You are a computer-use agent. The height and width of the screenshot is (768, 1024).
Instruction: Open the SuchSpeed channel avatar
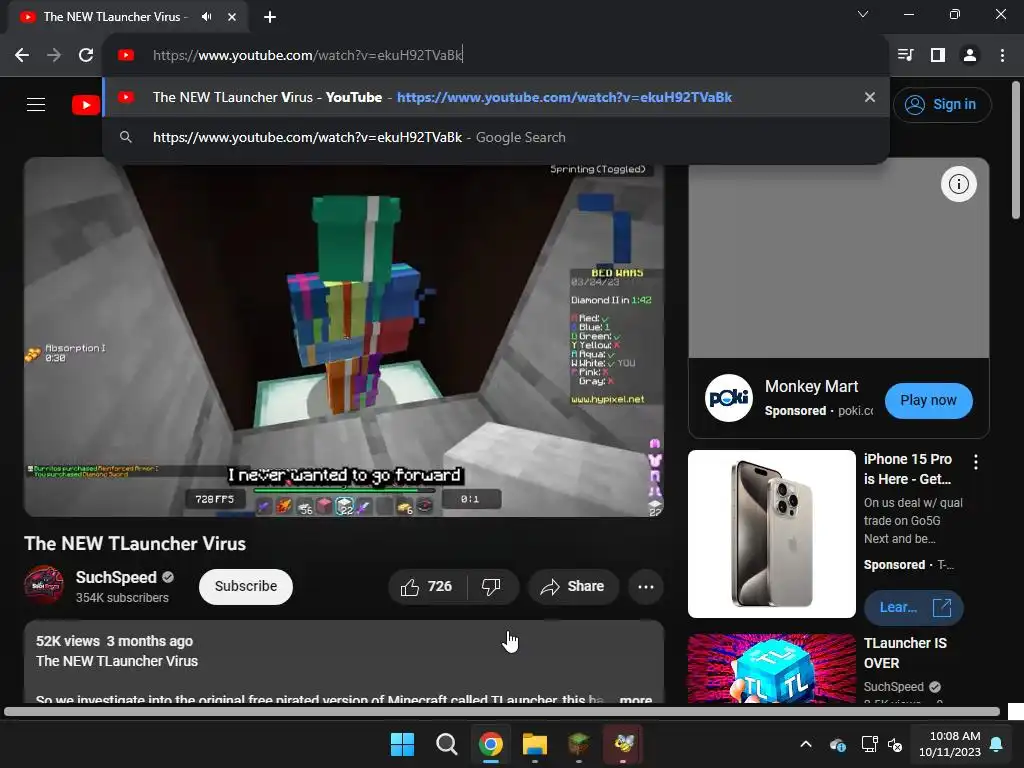pos(44,585)
